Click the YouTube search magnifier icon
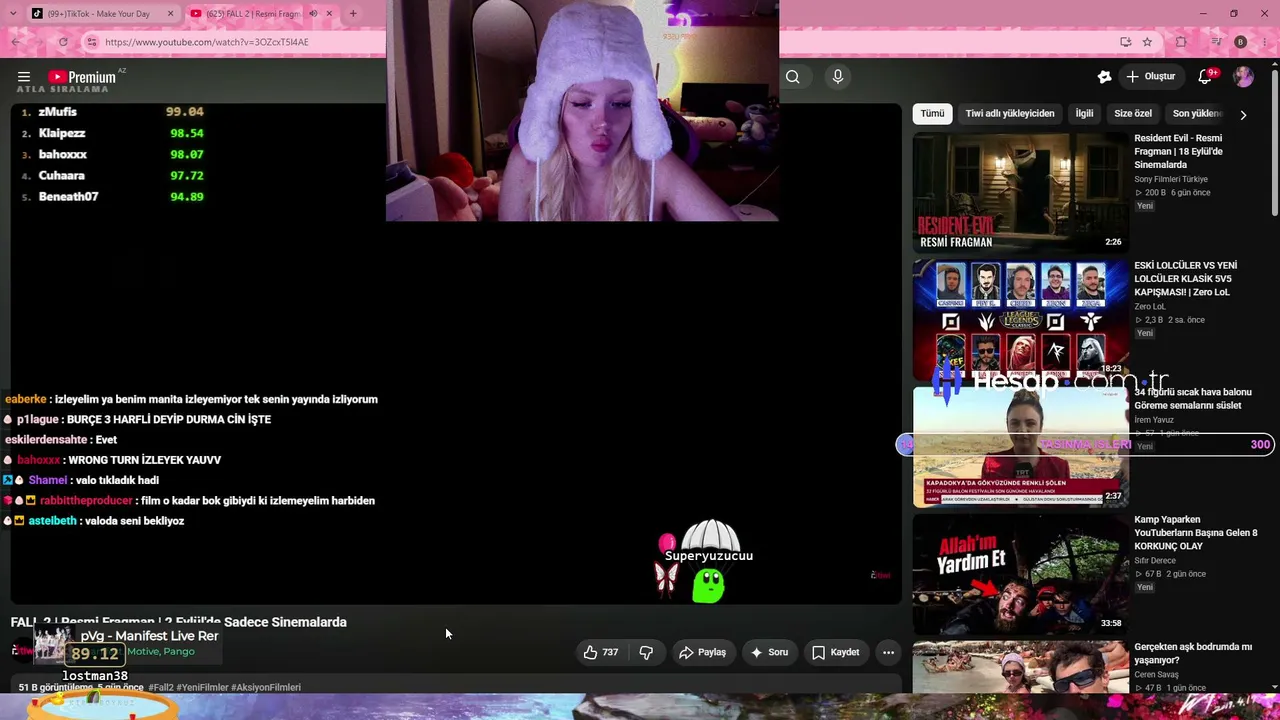This screenshot has width=1280, height=720. (793, 77)
